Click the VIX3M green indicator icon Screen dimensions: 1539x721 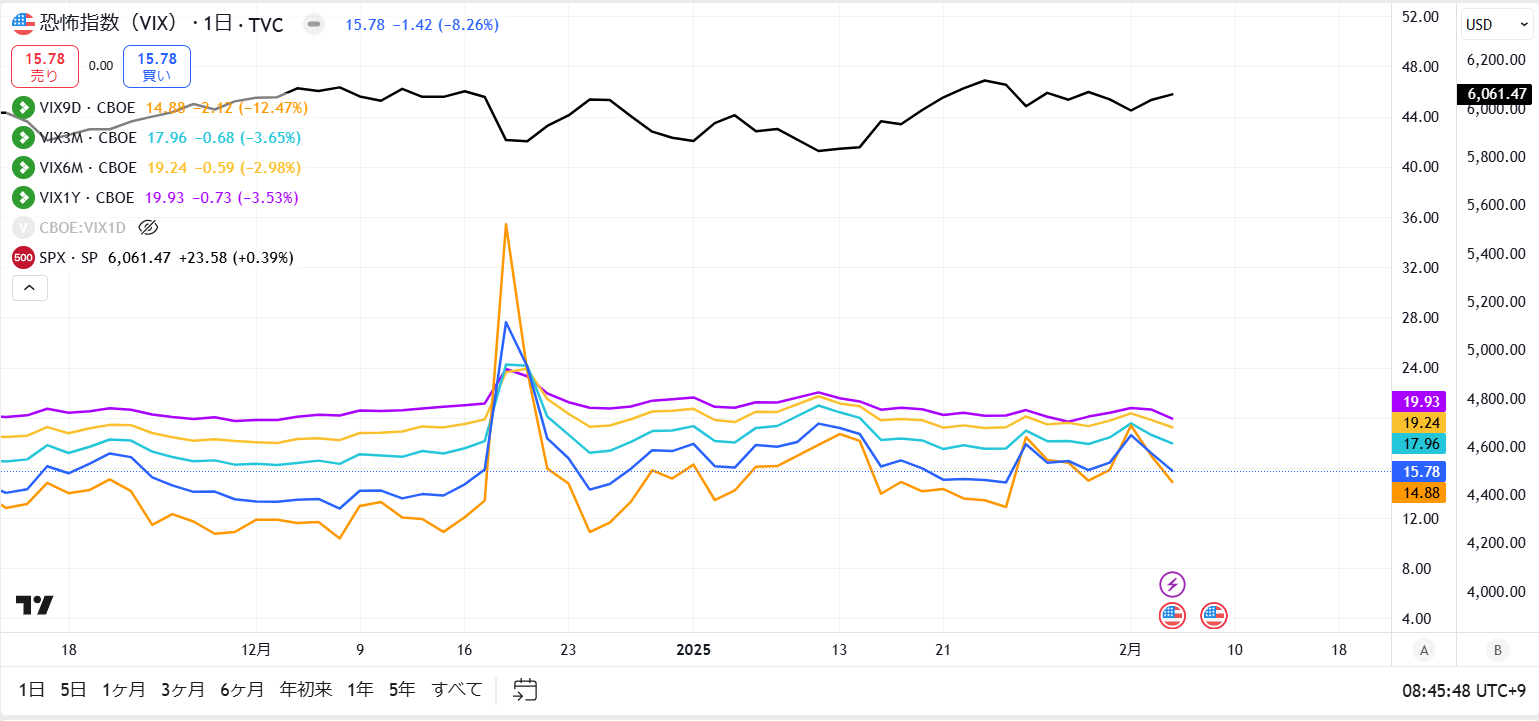point(23,137)
